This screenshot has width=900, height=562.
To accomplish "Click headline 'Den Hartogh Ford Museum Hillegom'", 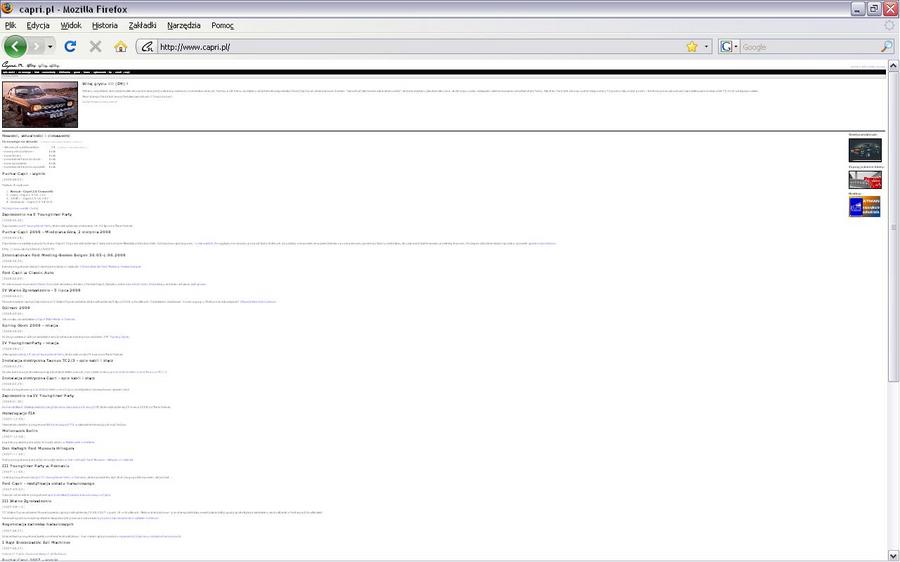I will (38, 448).
